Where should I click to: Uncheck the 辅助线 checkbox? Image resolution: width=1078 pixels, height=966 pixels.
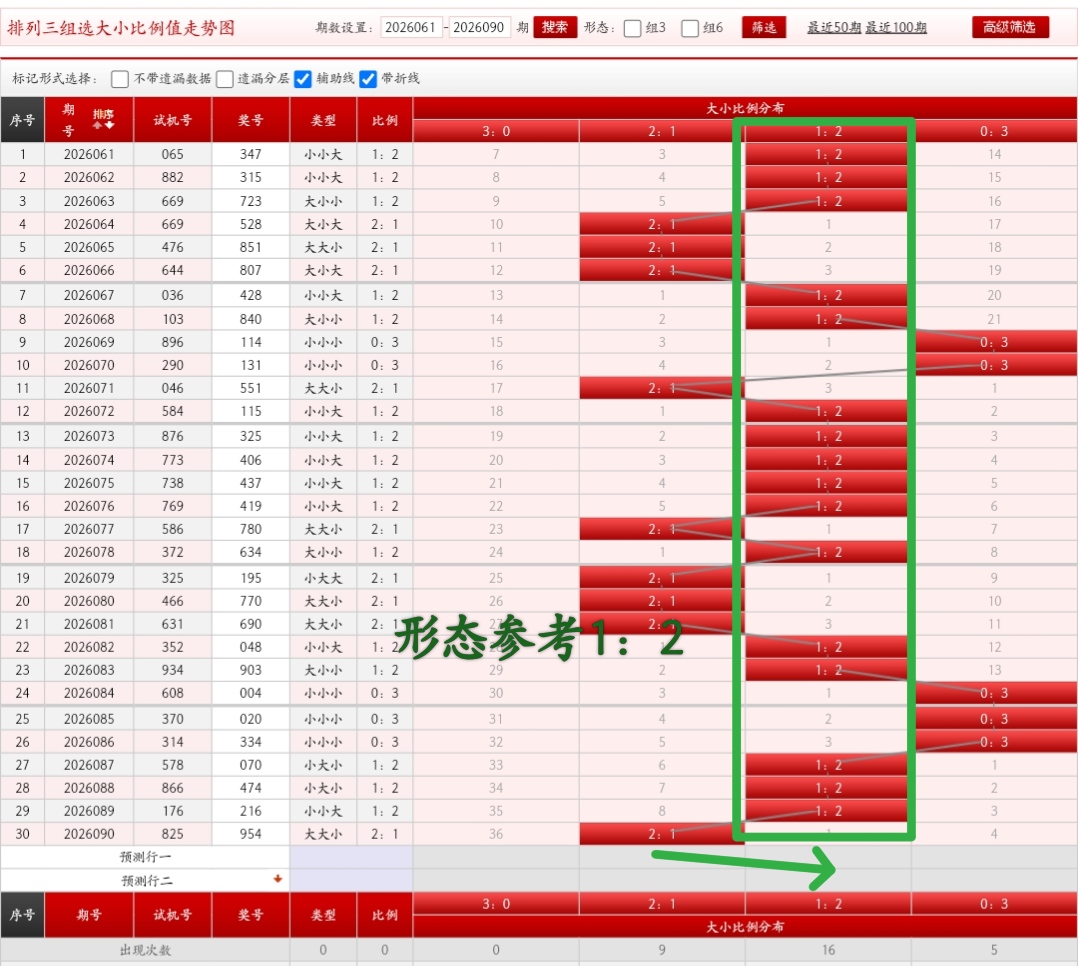point(303,79)
